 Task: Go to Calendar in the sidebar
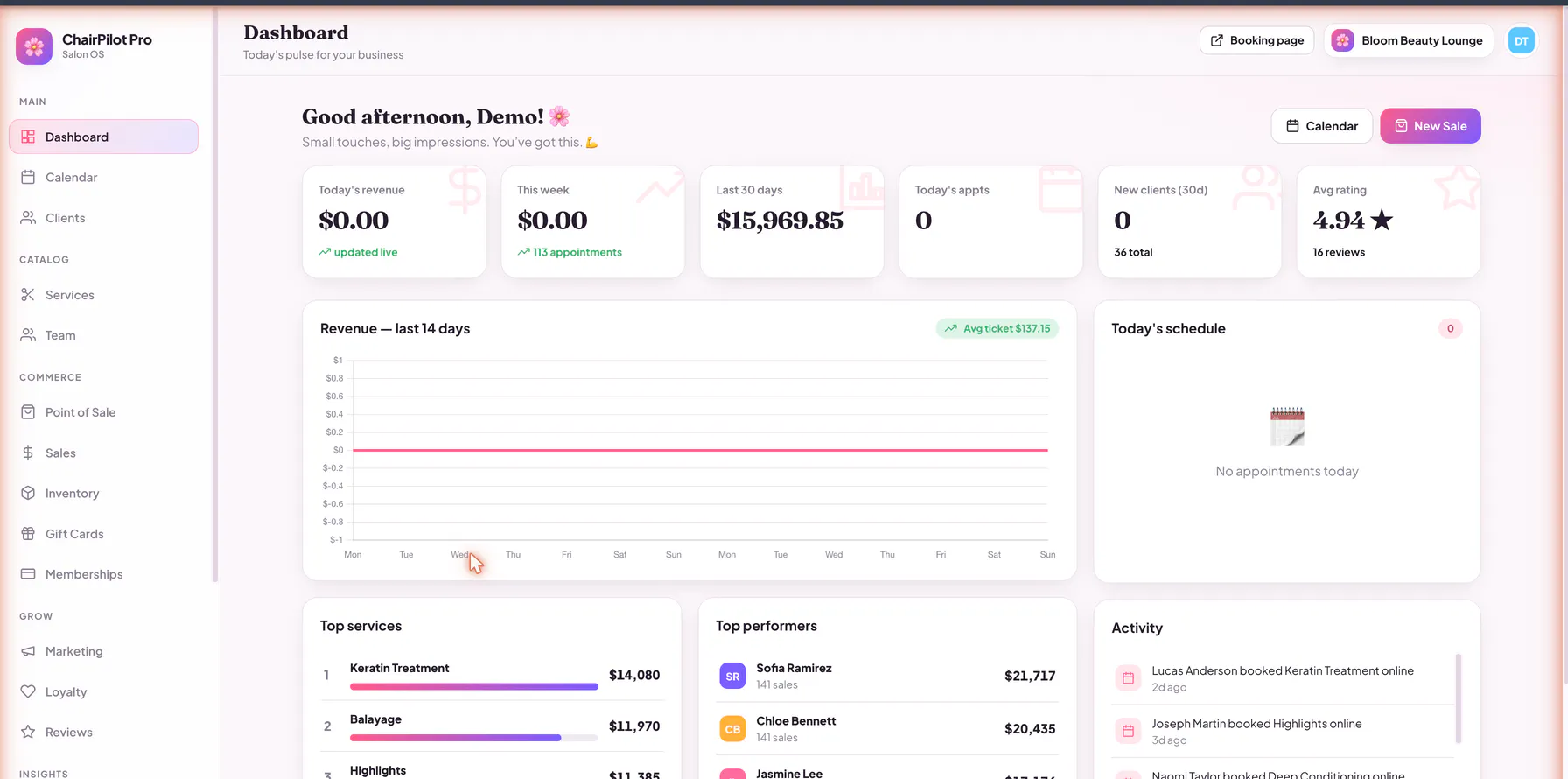coord(103,177)
